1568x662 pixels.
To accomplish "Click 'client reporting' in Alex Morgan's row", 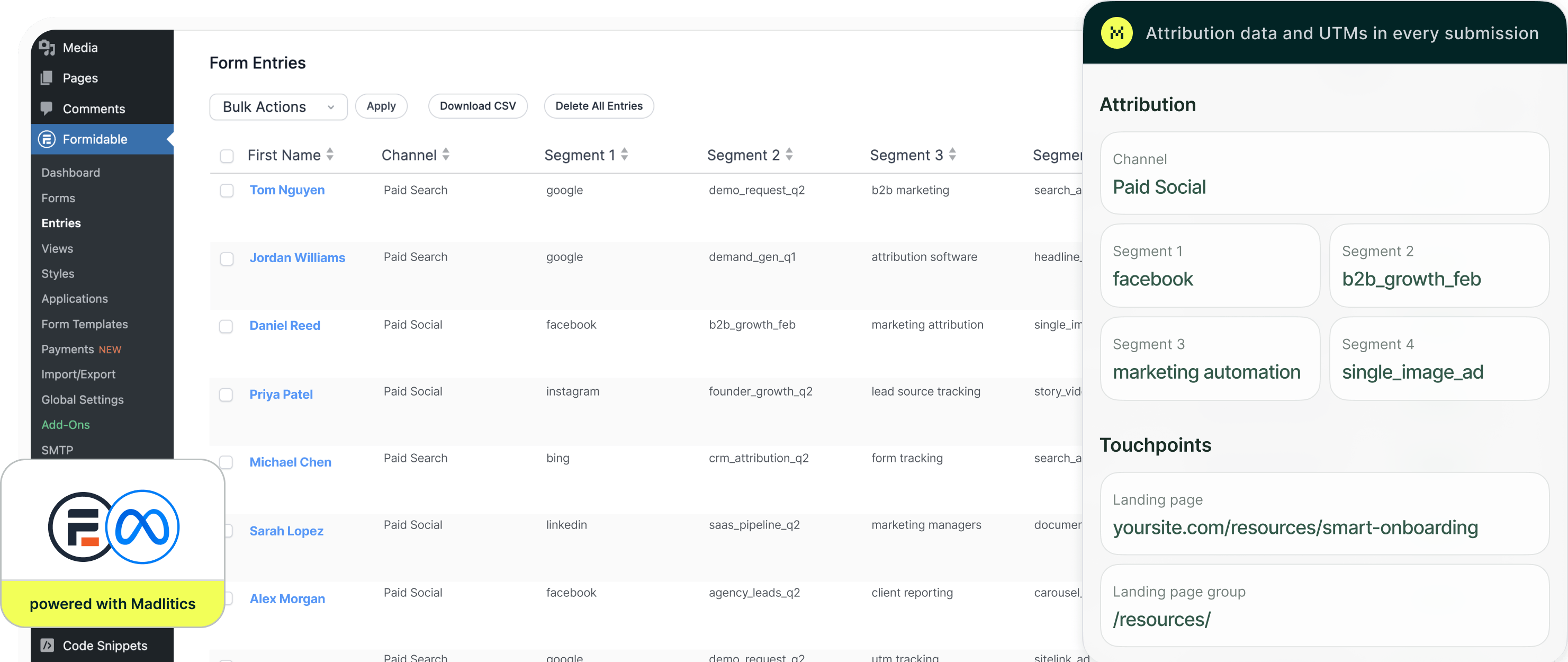I will pos(912,592).
